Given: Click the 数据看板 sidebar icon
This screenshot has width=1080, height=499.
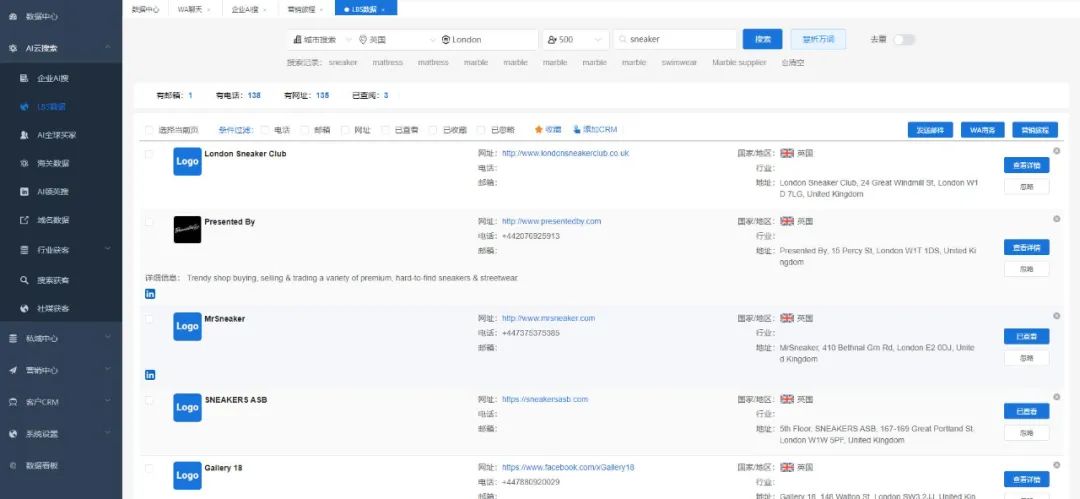Looking at the screenshot, I should click(x=12, y=465).
